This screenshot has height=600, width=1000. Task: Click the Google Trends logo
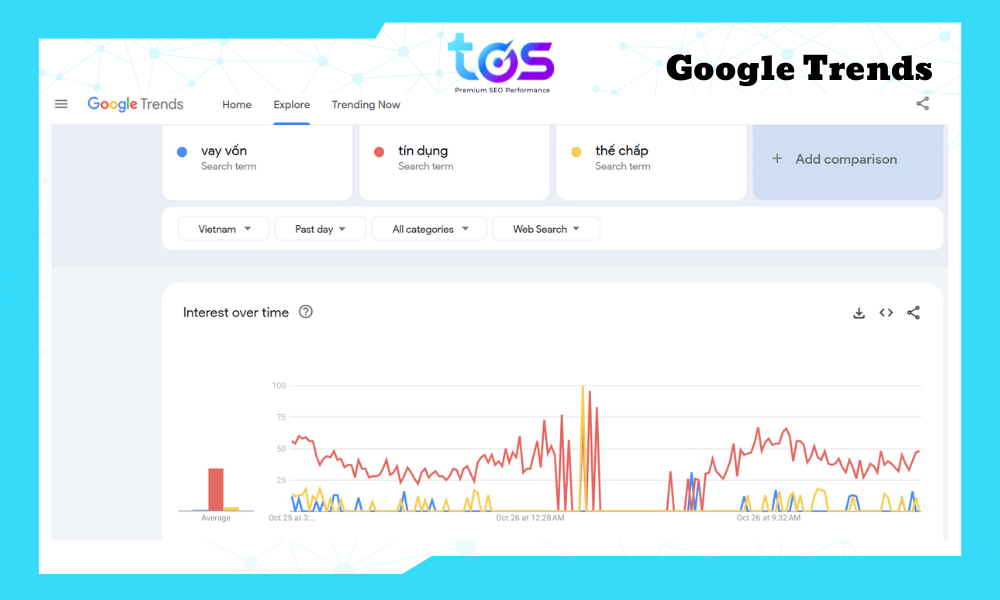[135, 104]
